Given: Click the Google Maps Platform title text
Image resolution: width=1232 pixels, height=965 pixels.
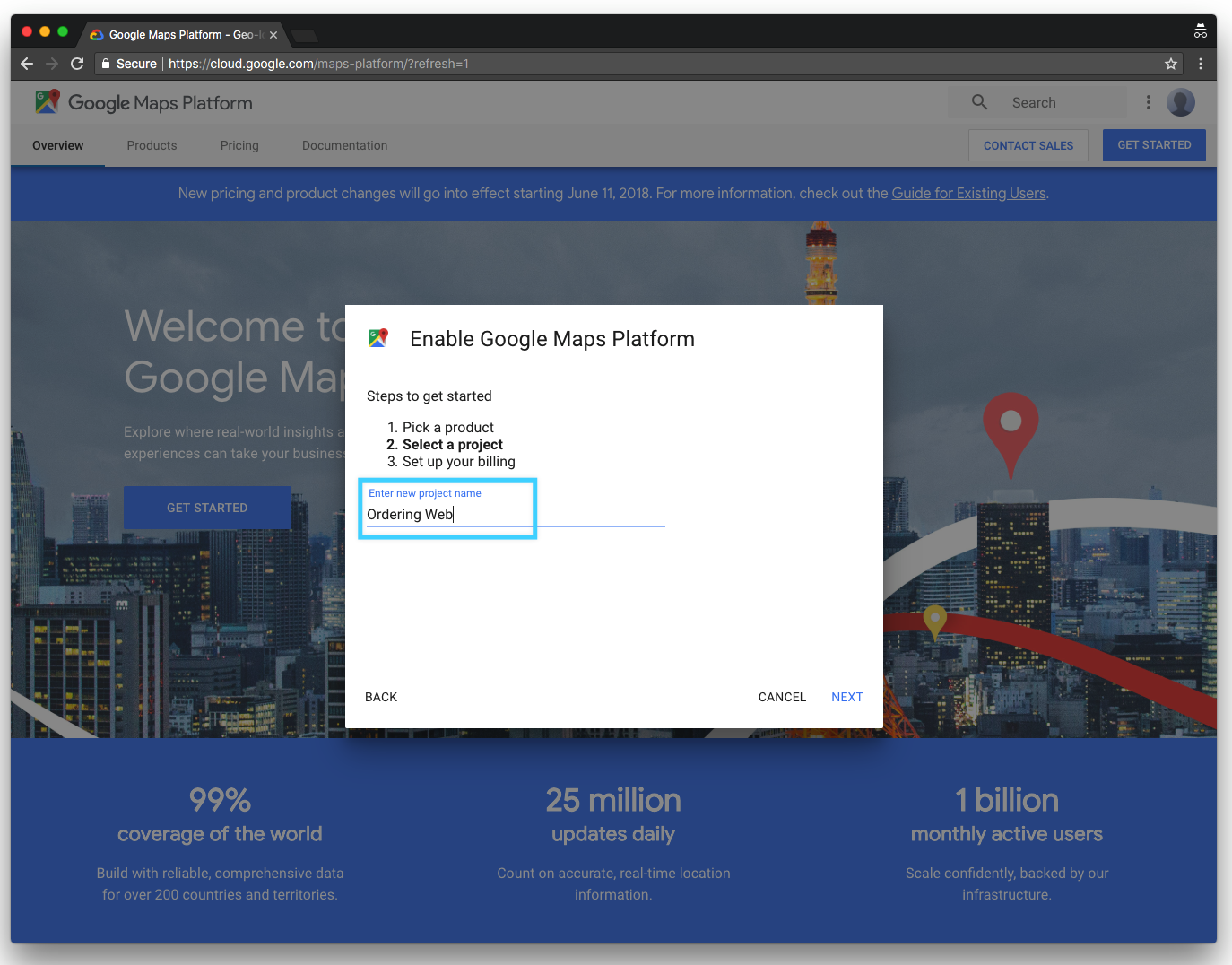Looking at the screenshot, I should (161, 103).
